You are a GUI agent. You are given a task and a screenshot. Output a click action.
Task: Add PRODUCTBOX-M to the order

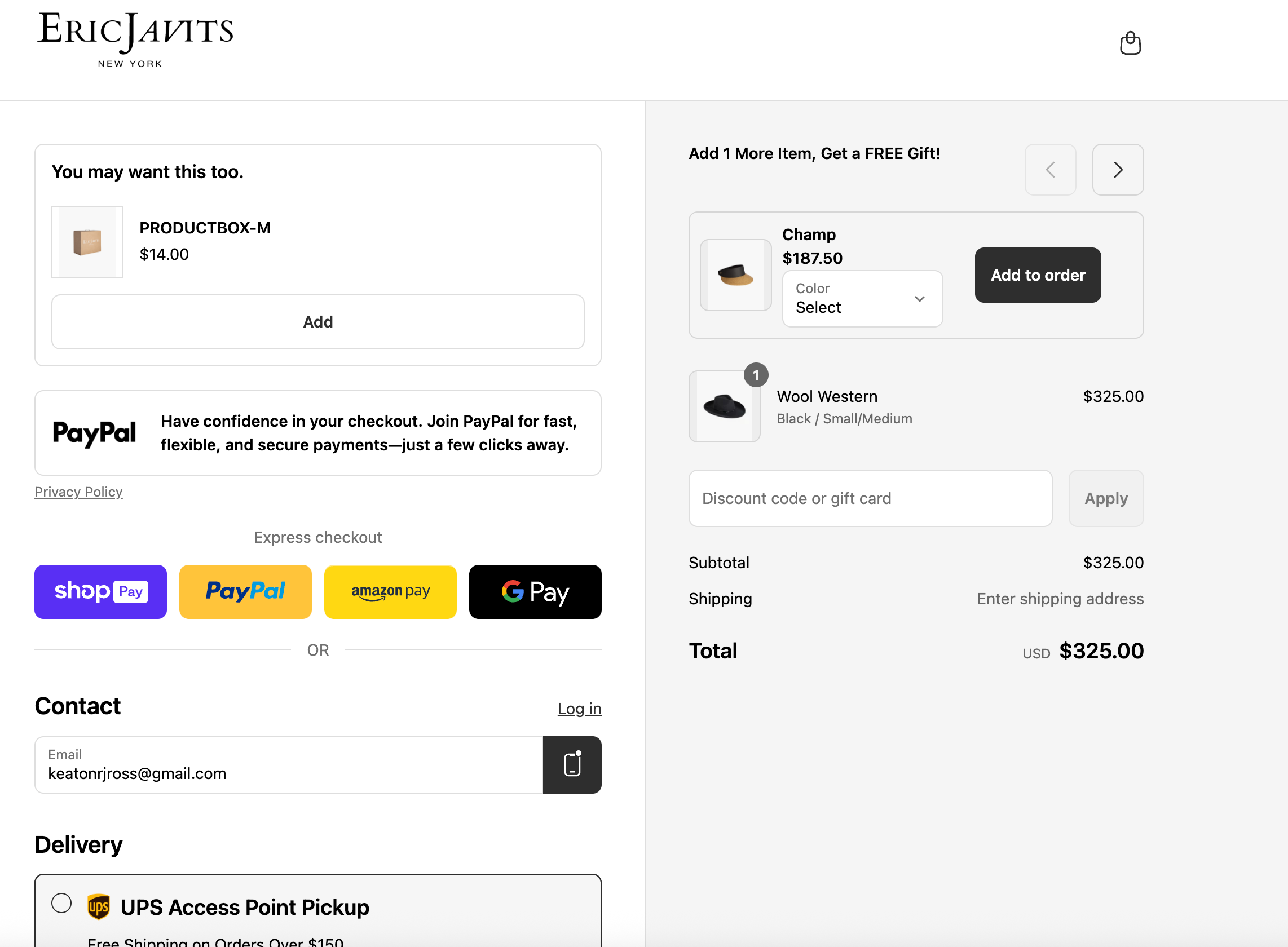pyautogui.click(x=317, y=322)
